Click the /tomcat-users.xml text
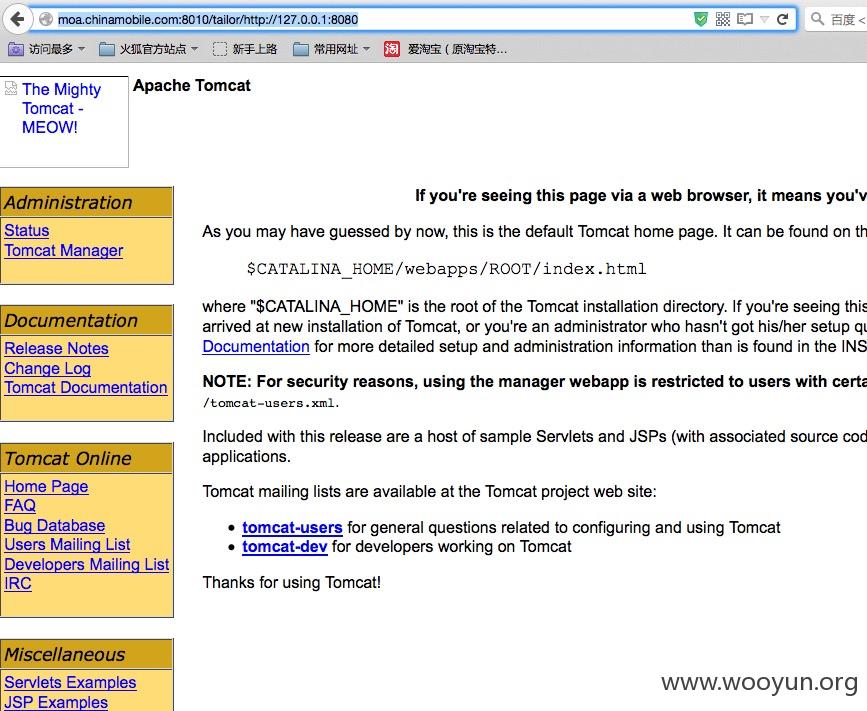 271,403
